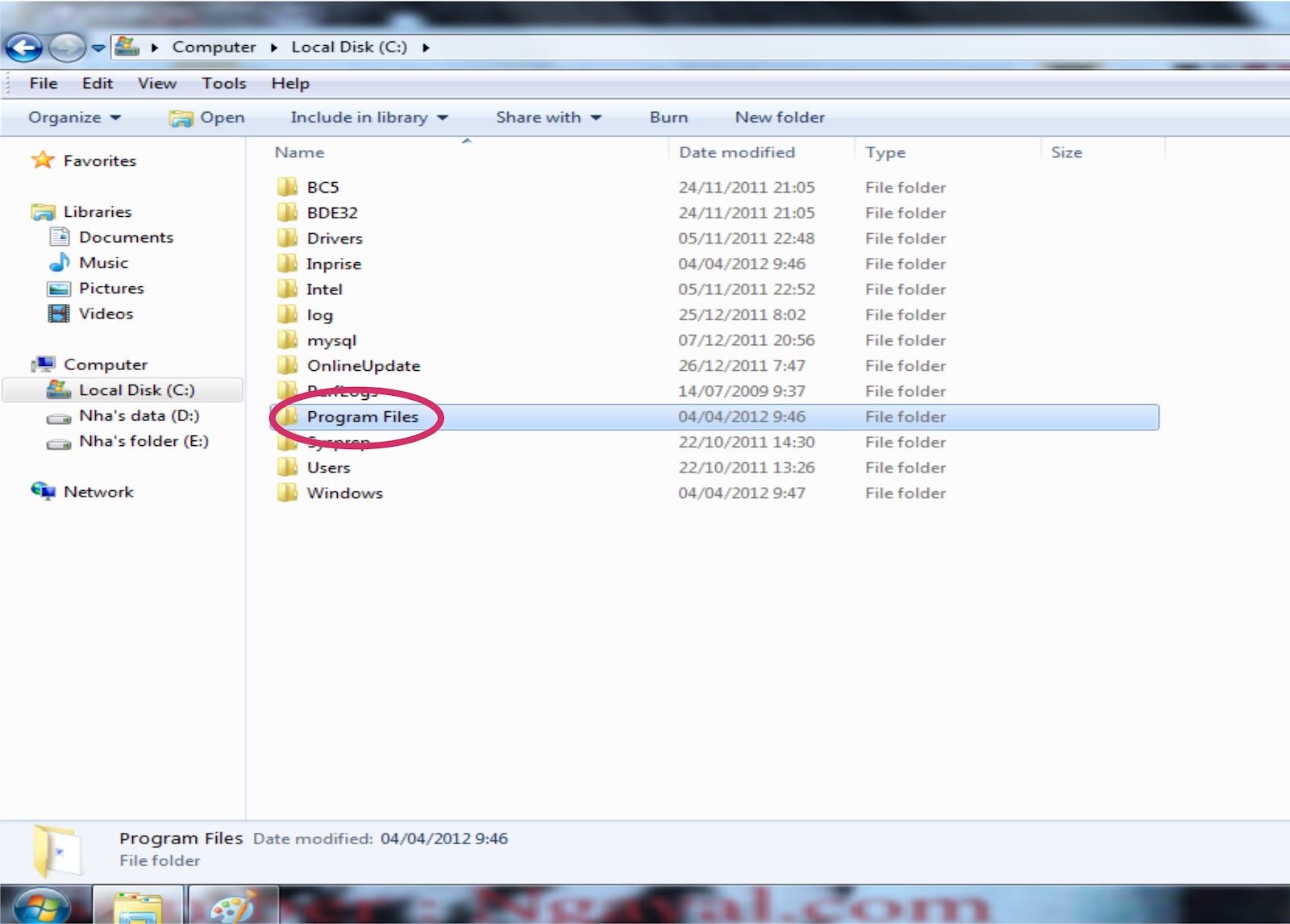
Task: Click the 14/07/2009 9:37 date cell
Action: (x=742, y=391)
